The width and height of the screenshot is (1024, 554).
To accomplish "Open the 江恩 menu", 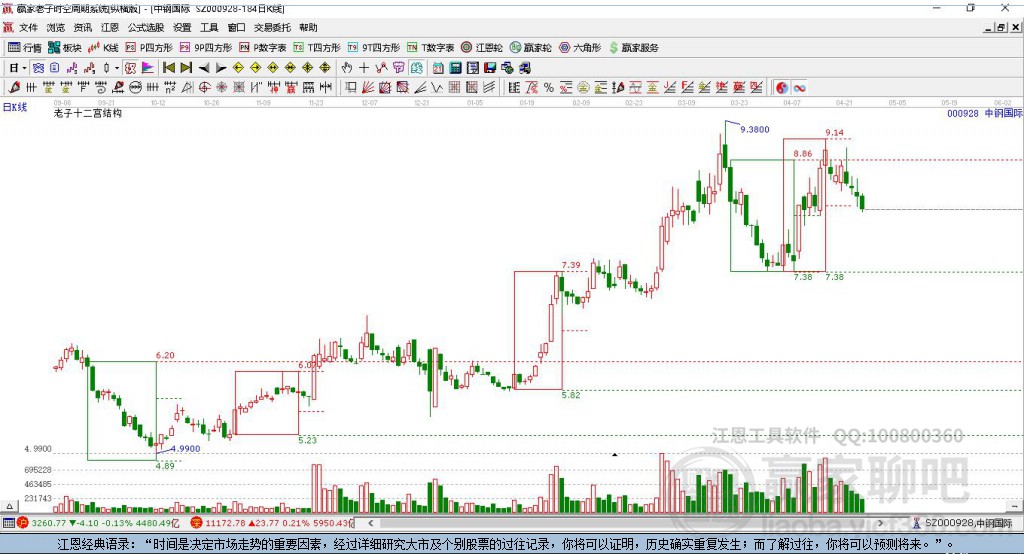I will [x=110, y=27].
